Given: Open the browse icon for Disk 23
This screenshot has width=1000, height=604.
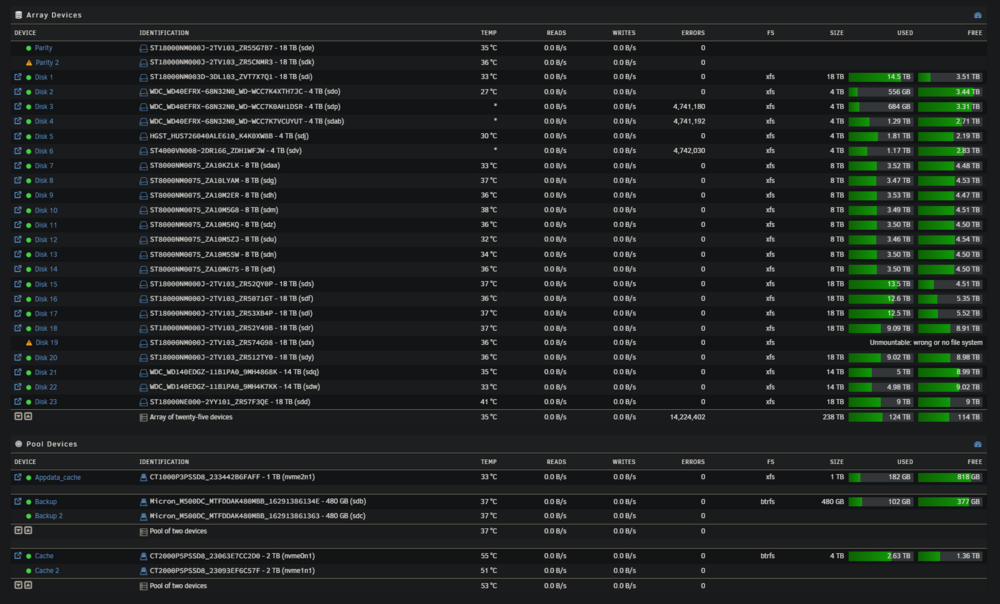Looking at the screenshot, I should 18,402.
